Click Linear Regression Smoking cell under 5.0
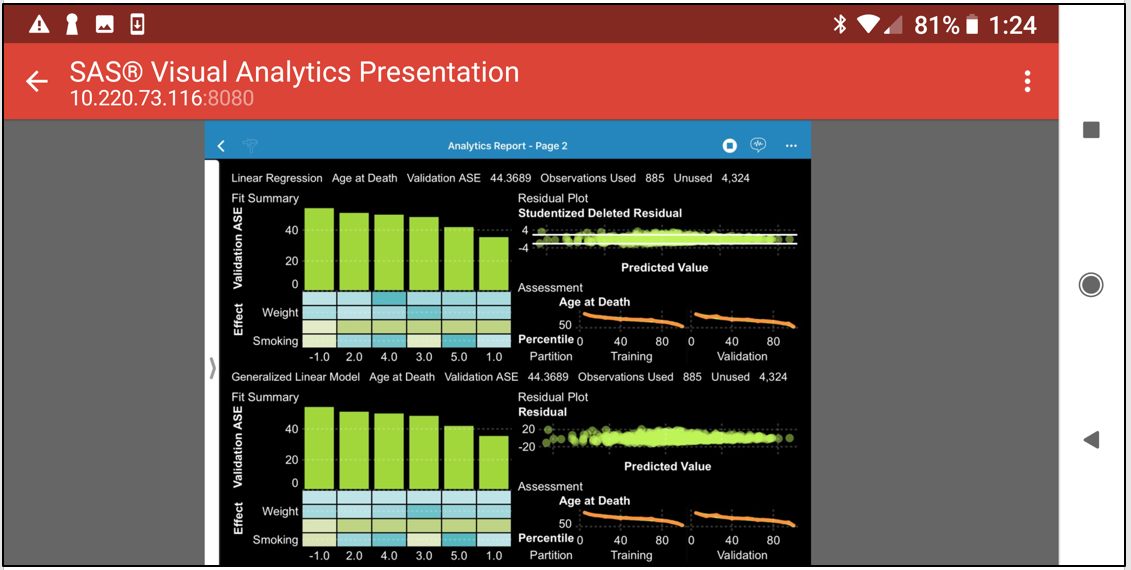The image size is (1131, 570). coord(459,341)
